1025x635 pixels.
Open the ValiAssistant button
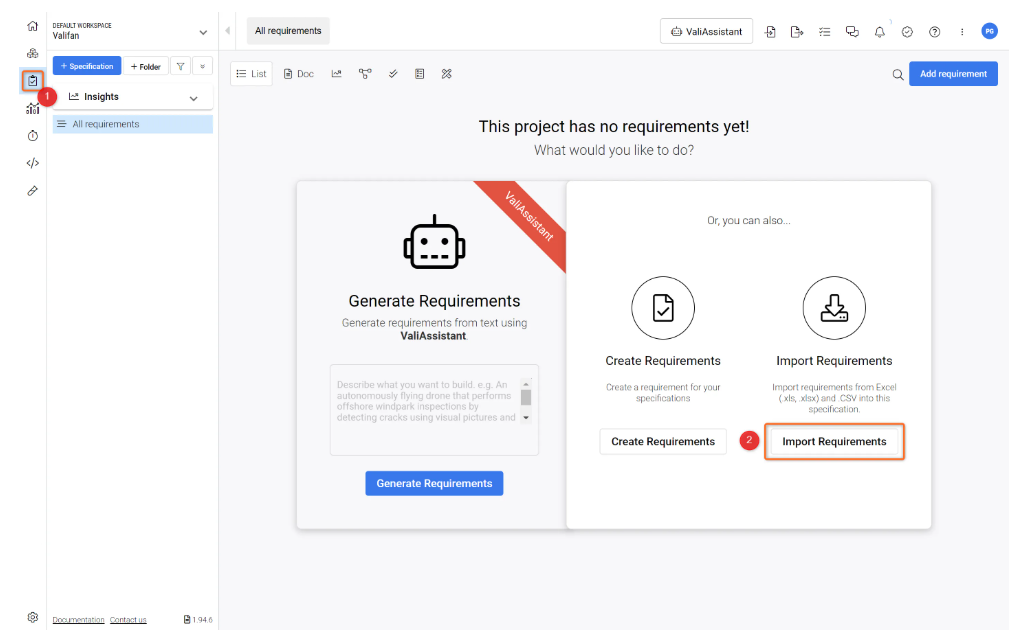(x=706, y=31)
